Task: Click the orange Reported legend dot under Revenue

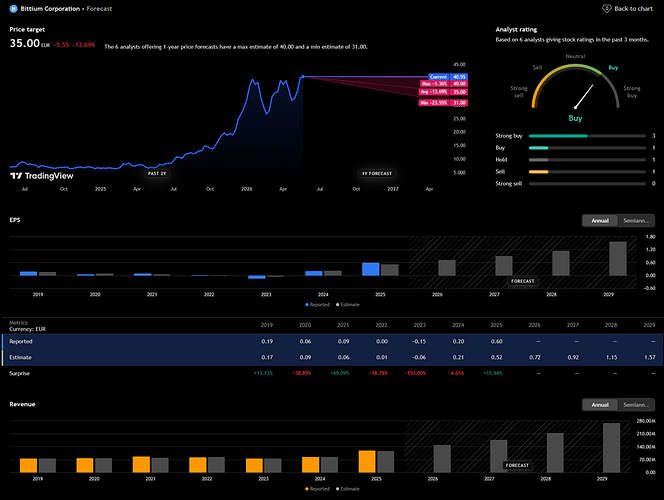Action: [x=307, y=489]
